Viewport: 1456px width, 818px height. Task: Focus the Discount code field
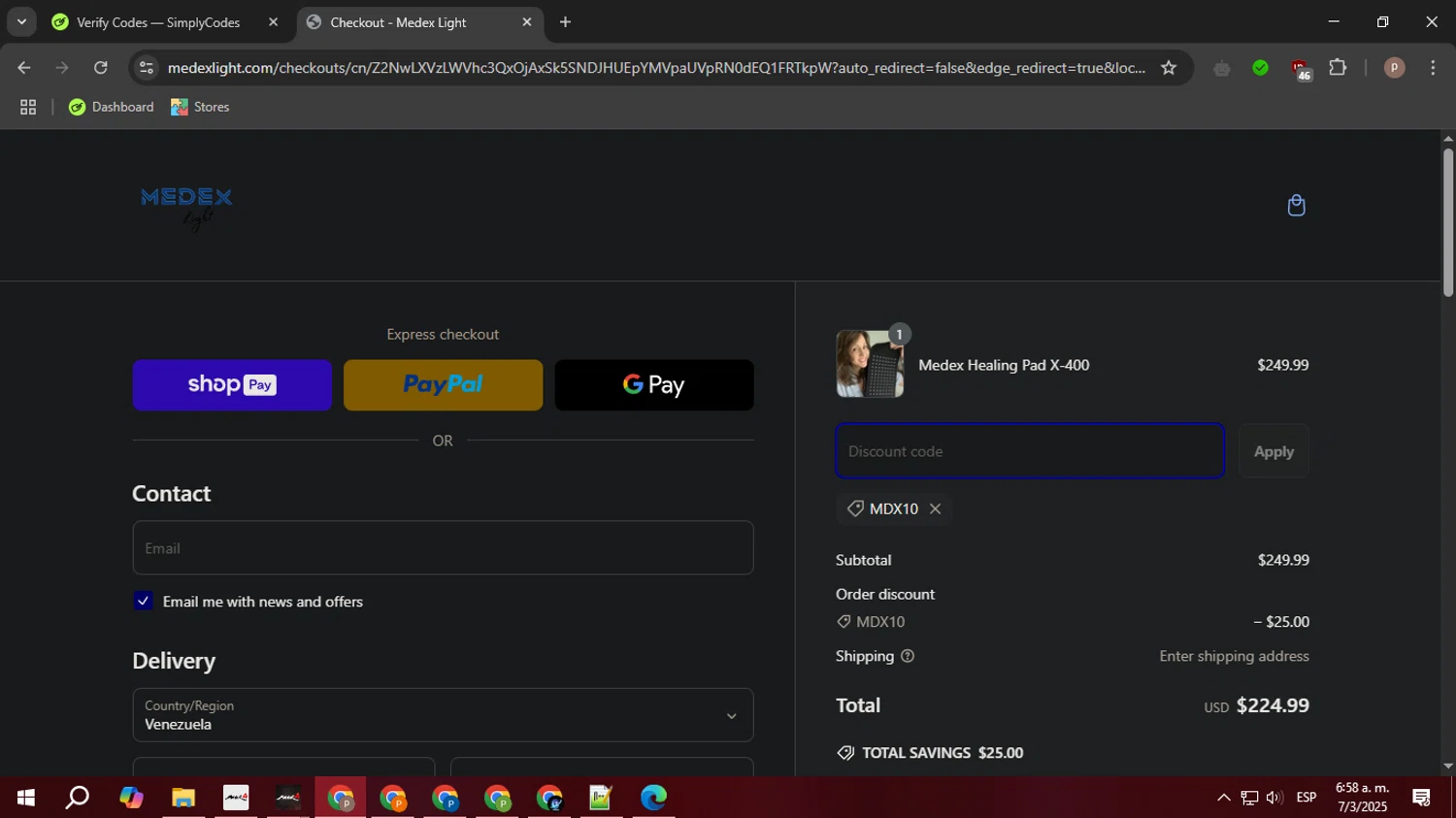click(x=1030, y=451)
